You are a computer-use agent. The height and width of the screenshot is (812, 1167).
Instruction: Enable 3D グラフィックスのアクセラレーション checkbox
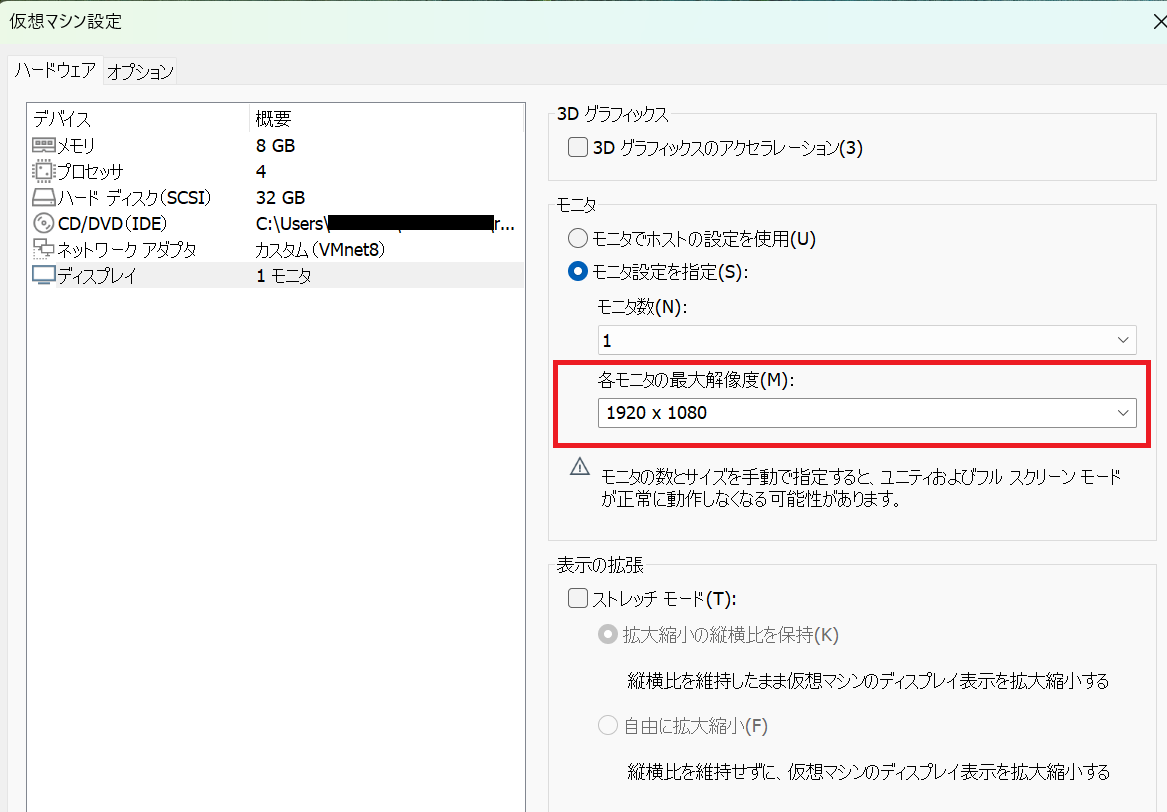577,146
